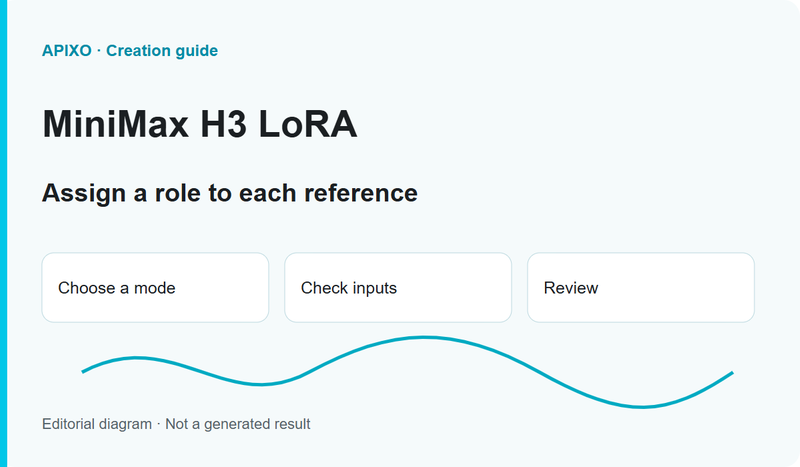This screenshot has width=800, height=467.
Task: Click the "Editorial diagram · Not a generated result" caption
Action: tap(176, 424)
